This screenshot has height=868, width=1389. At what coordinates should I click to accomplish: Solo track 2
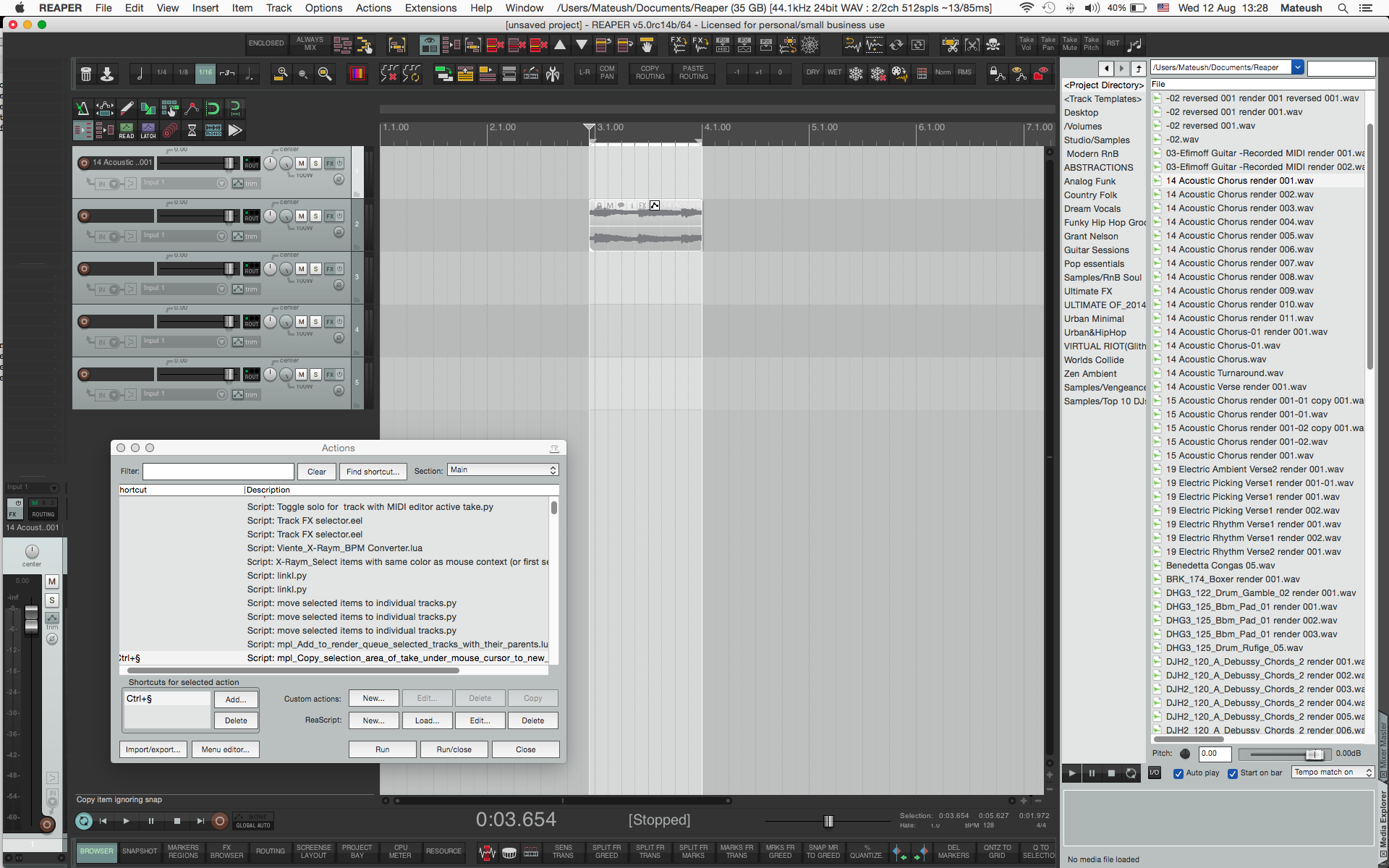(315, 216)
